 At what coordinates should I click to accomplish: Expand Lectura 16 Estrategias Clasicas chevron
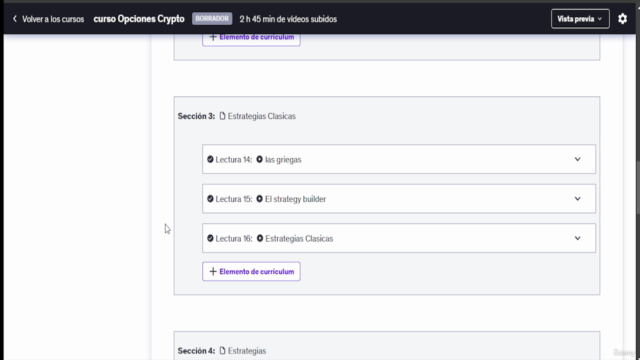tap(577, 238)
